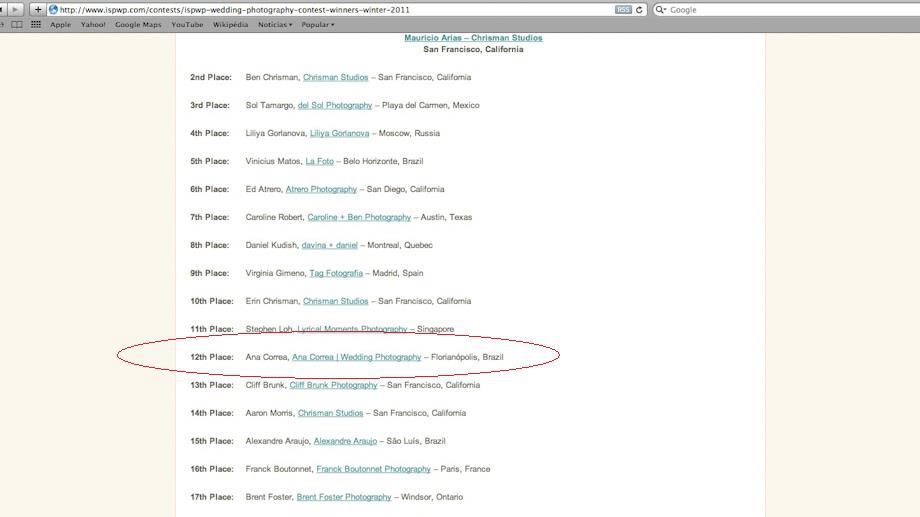Screen dimensions: 920x517
Task: Open the La Foto link
Action: point(320,161)
